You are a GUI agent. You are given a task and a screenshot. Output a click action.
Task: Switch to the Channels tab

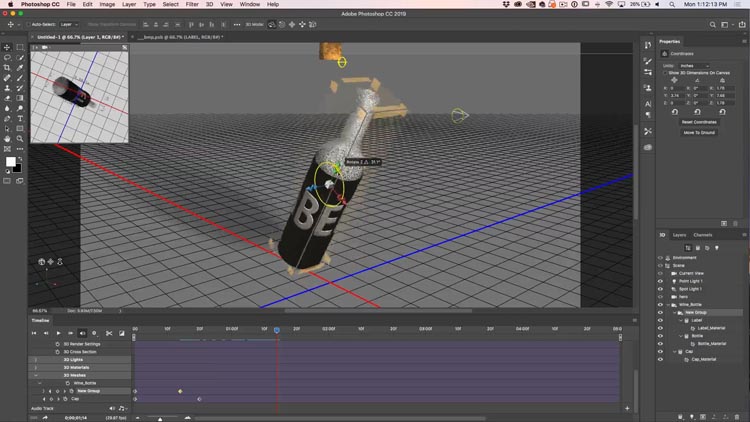click(703, 235)
